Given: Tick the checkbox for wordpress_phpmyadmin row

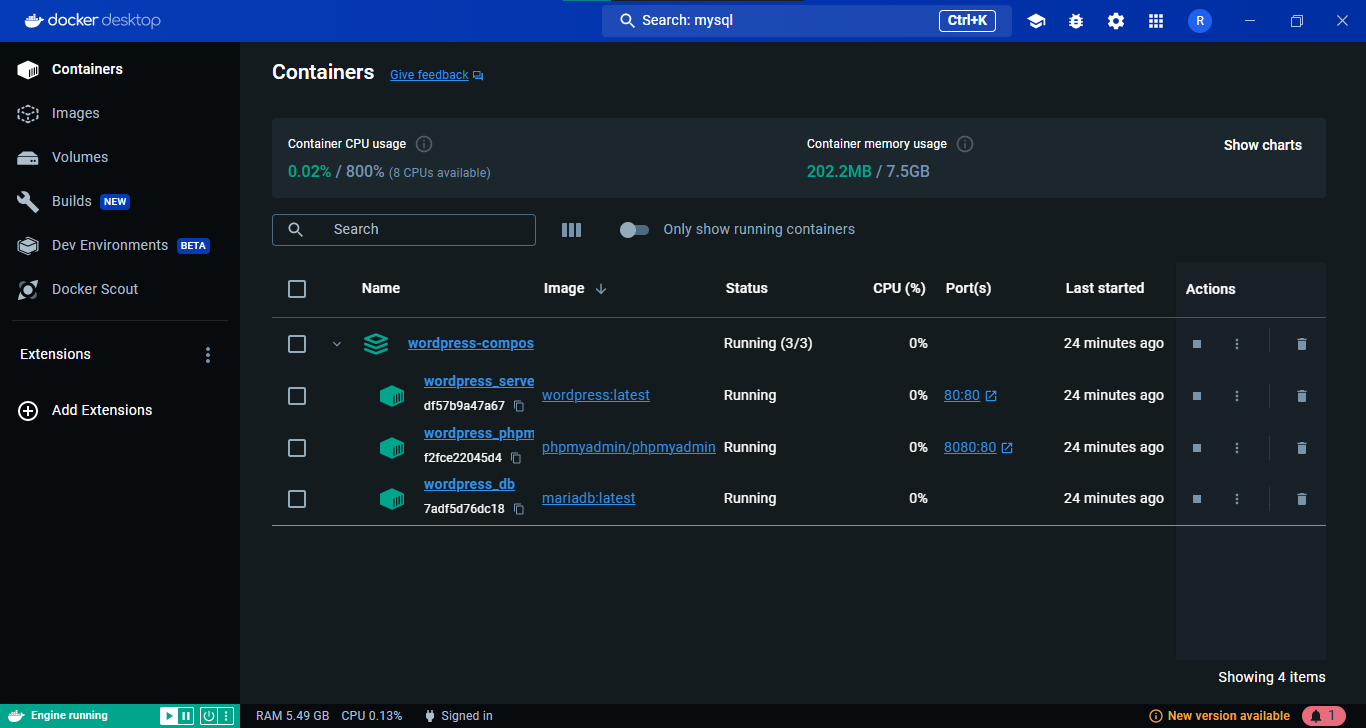Looking at the screenshot, I should (297, 448).
